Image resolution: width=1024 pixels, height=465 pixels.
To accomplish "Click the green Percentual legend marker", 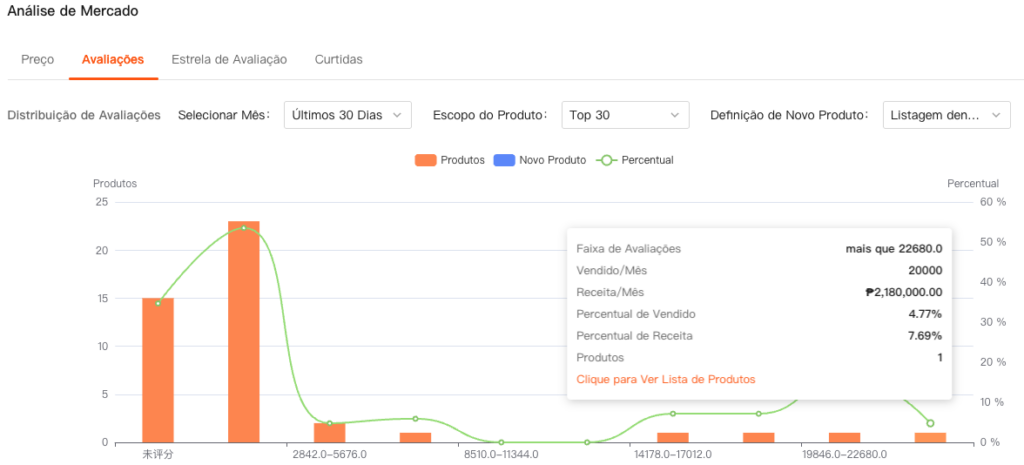I will click(x=605, y=160).
